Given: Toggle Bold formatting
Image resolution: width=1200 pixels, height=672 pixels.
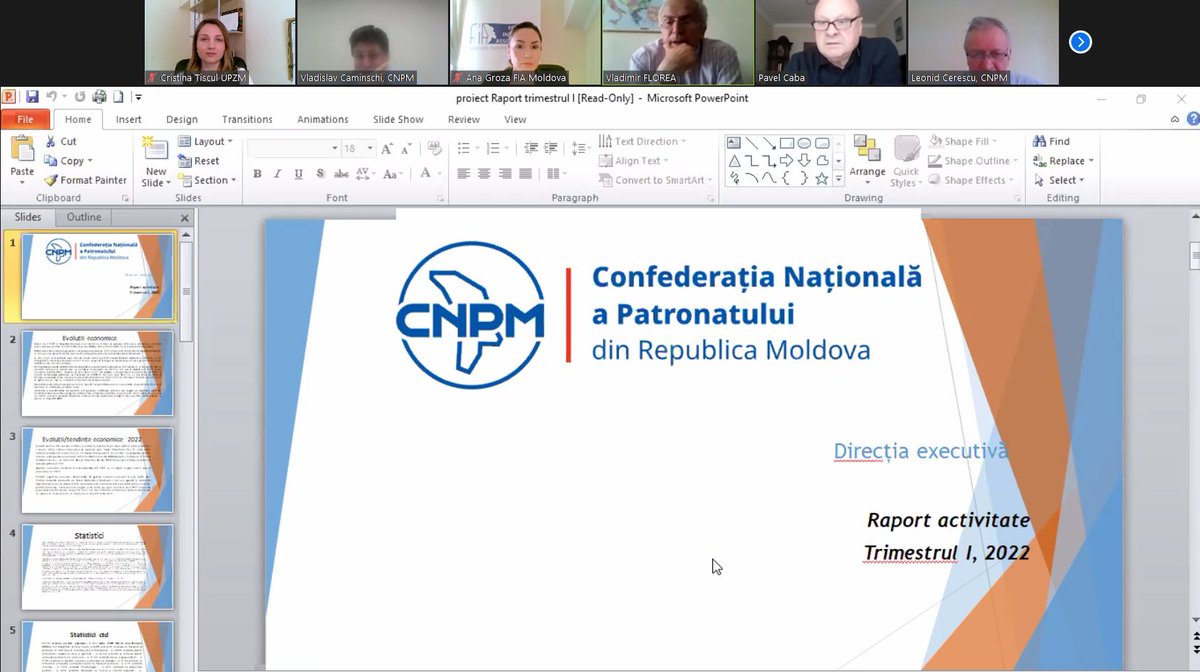Looking at the screenshot, I should pyautogui.click(x=257, y=174).
